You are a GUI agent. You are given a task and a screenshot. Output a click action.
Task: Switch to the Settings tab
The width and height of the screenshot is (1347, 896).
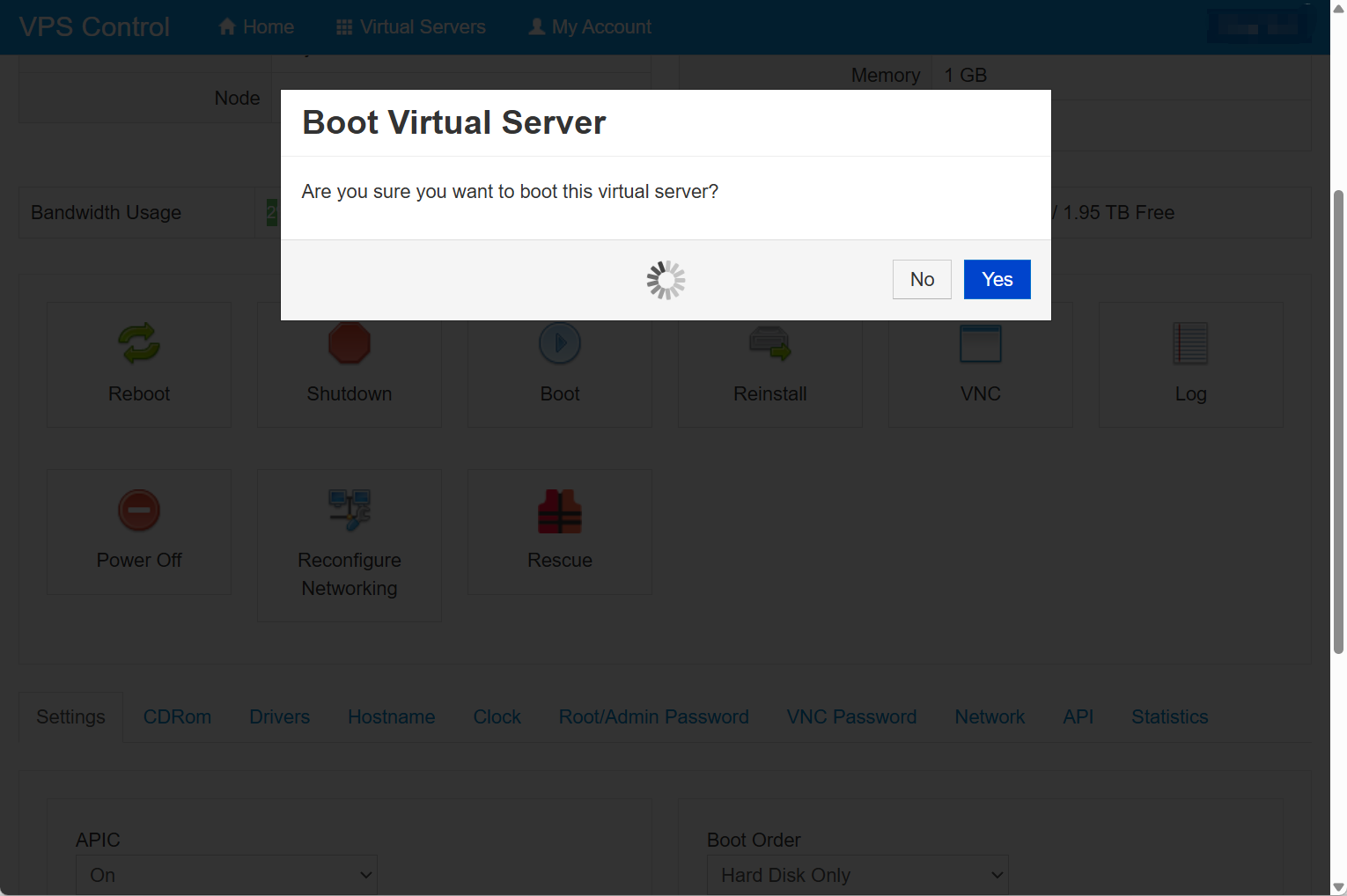click(x=70, y=716)
